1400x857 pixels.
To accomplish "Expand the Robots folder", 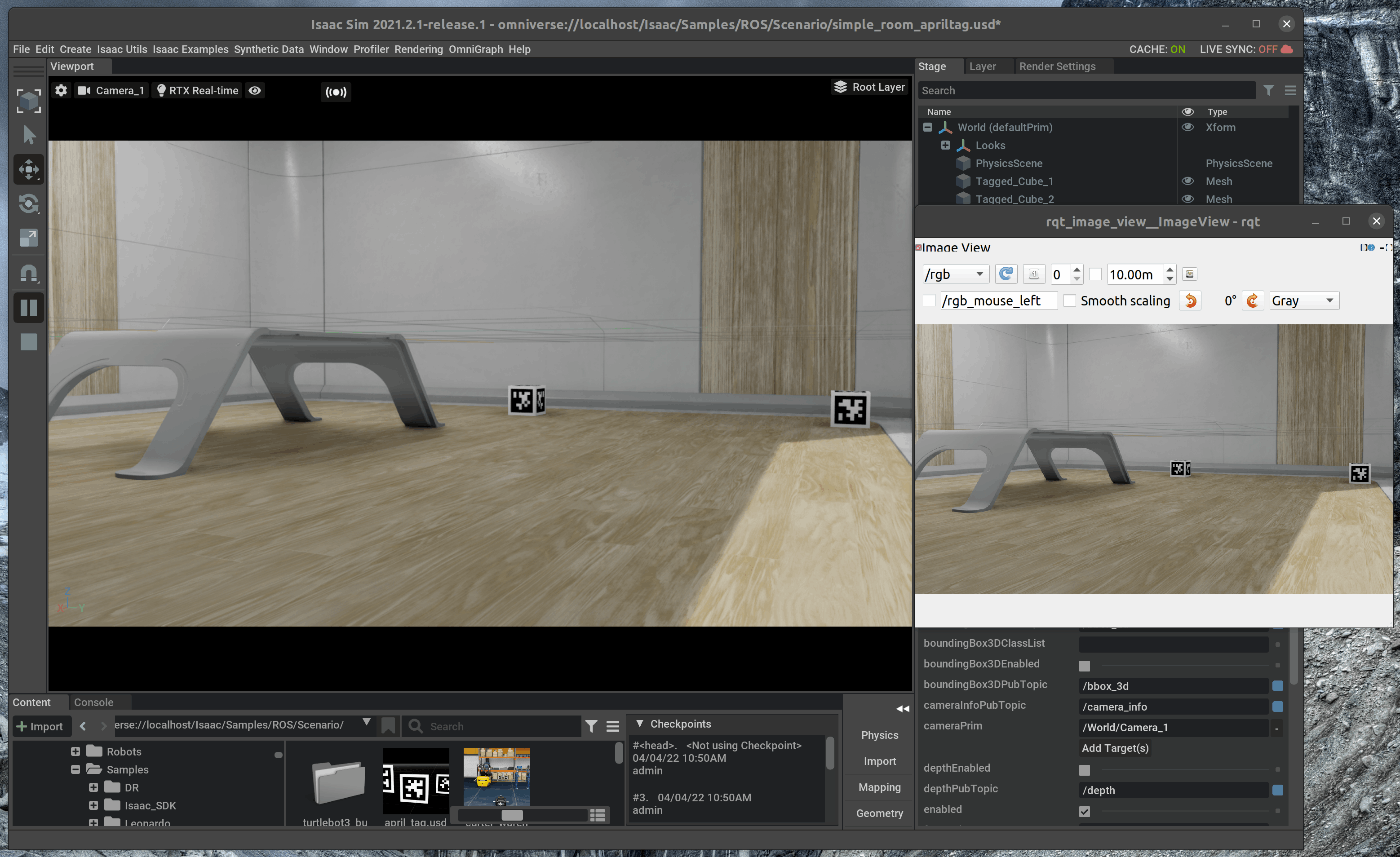I will (75, 751).
